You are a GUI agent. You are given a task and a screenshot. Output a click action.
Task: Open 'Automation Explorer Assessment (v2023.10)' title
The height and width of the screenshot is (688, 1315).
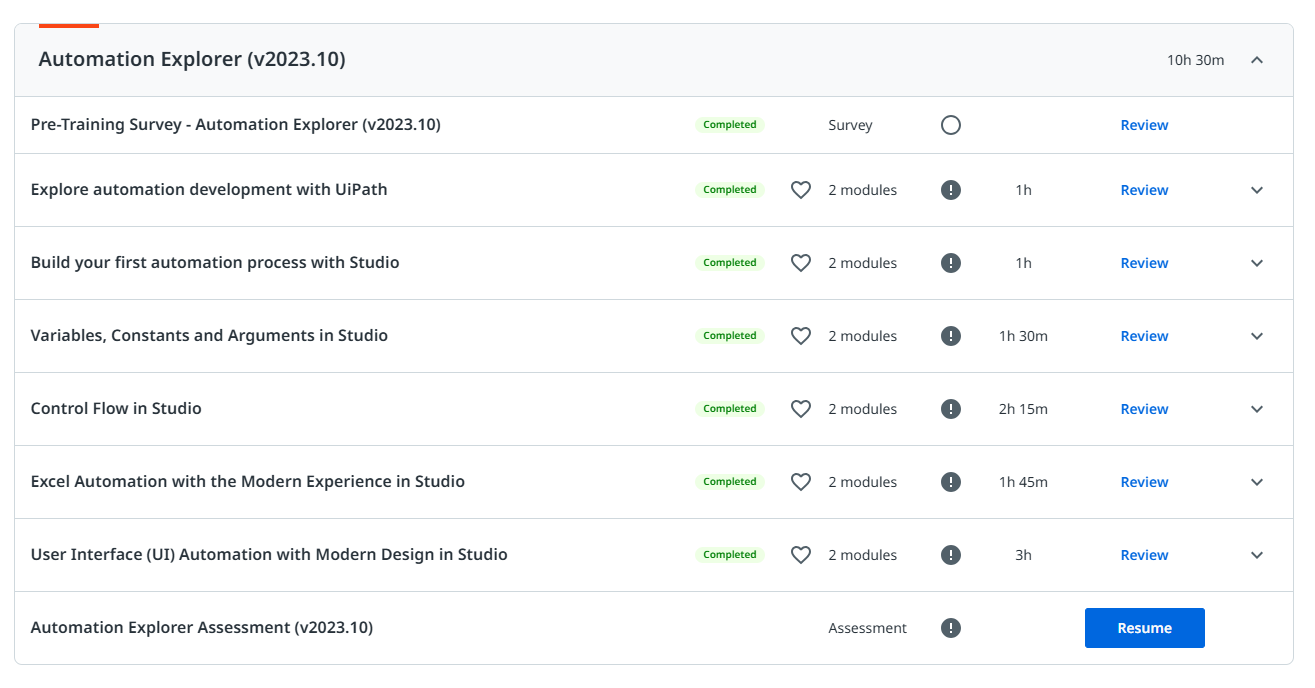pos(202,628)
